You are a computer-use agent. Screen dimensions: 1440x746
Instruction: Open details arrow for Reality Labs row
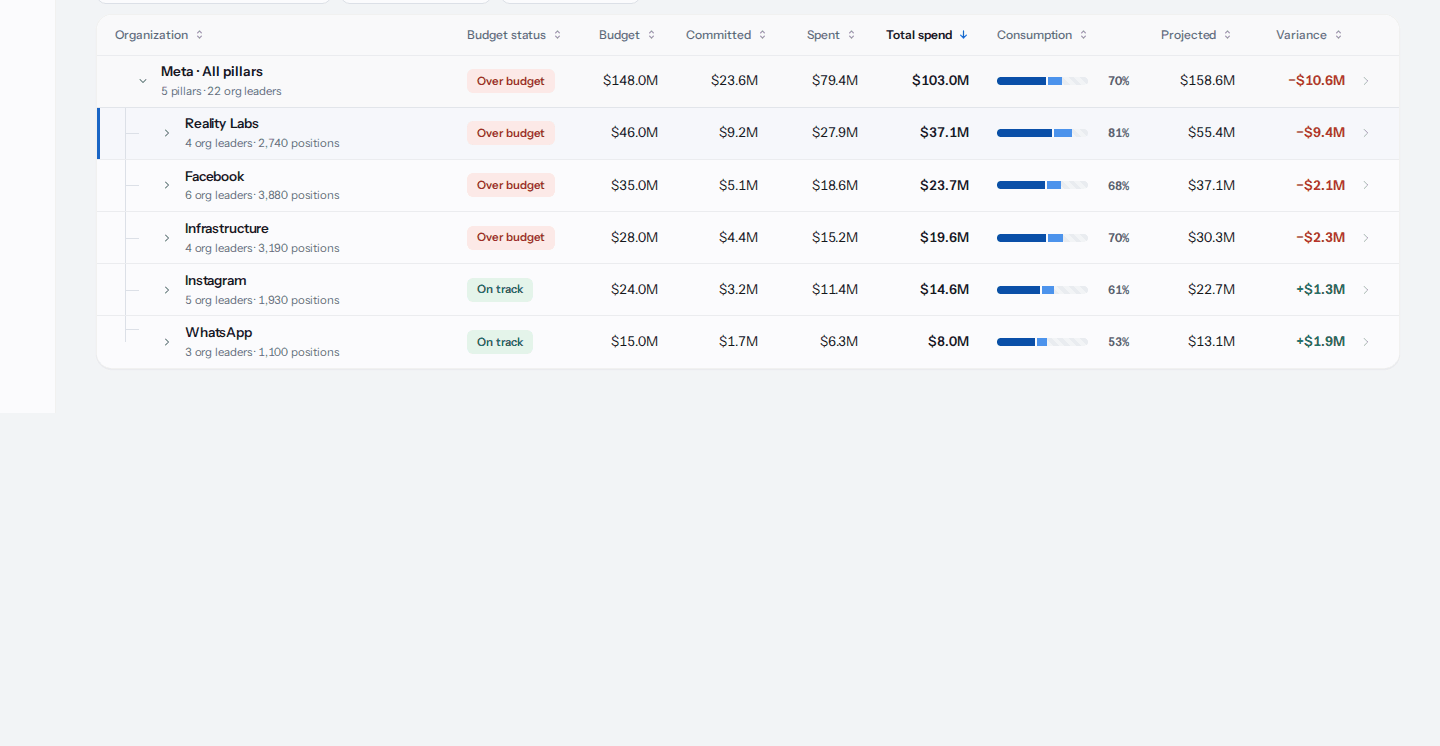pyautogui.click(x=1366, y=133)
